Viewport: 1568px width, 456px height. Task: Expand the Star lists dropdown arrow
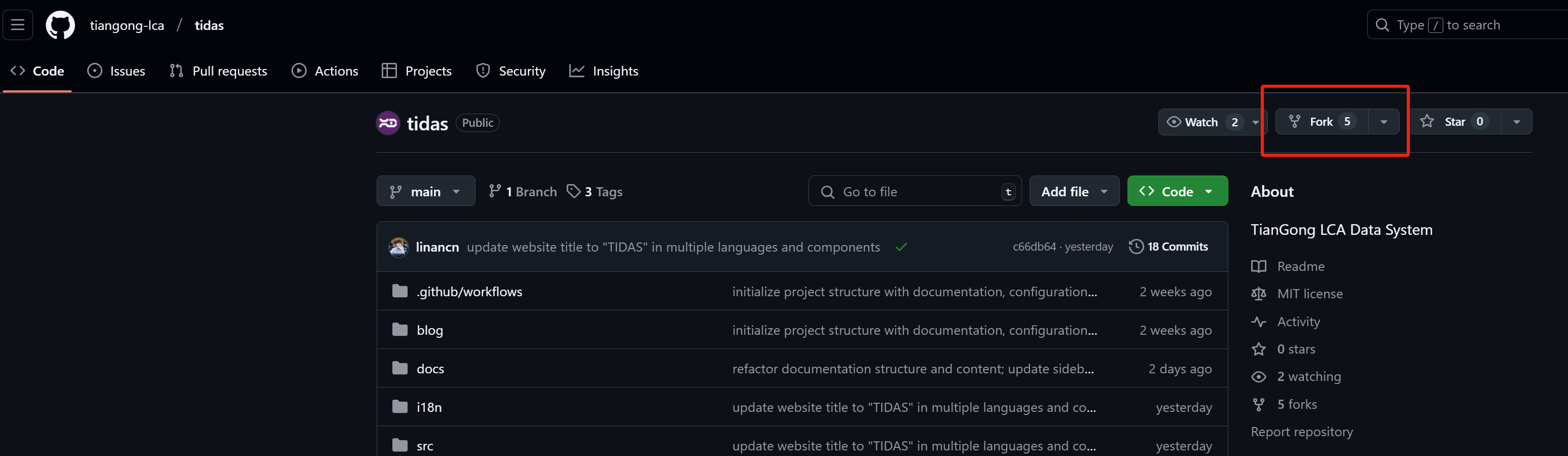pos(1516,122)
